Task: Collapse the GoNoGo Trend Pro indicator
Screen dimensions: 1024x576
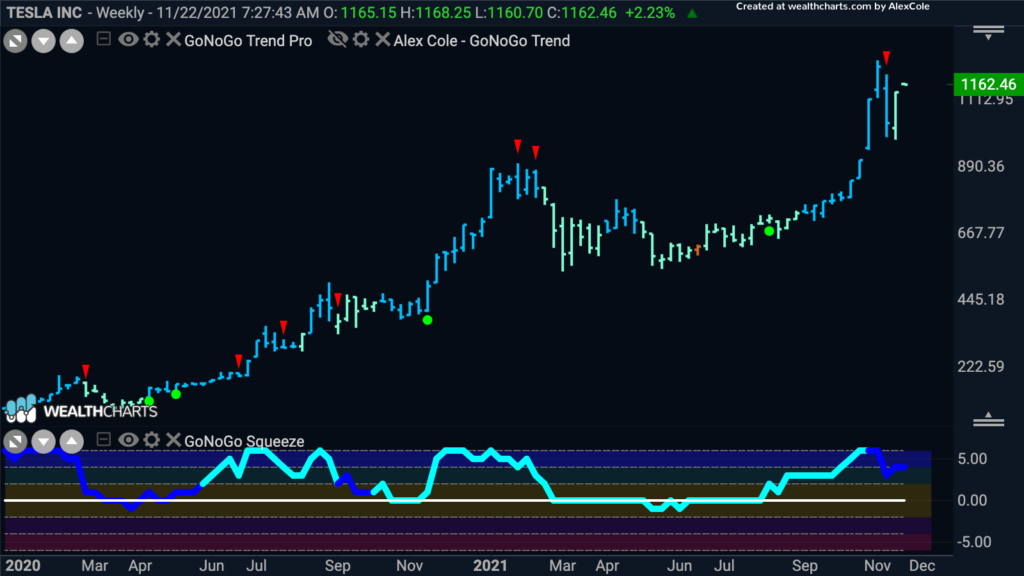Action: [103, 39]
